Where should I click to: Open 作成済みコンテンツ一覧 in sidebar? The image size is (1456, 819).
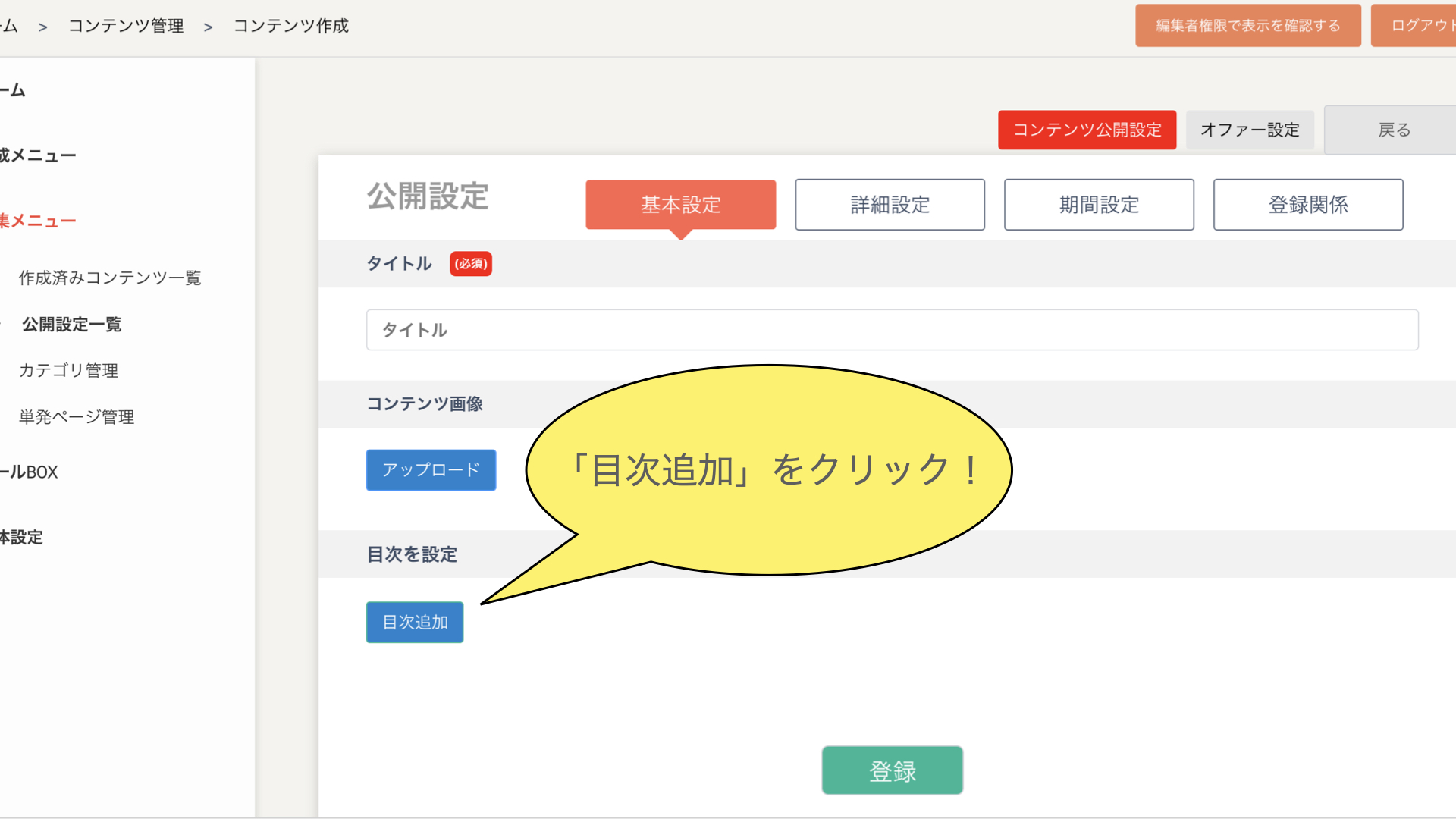click(x=110, y=278)
